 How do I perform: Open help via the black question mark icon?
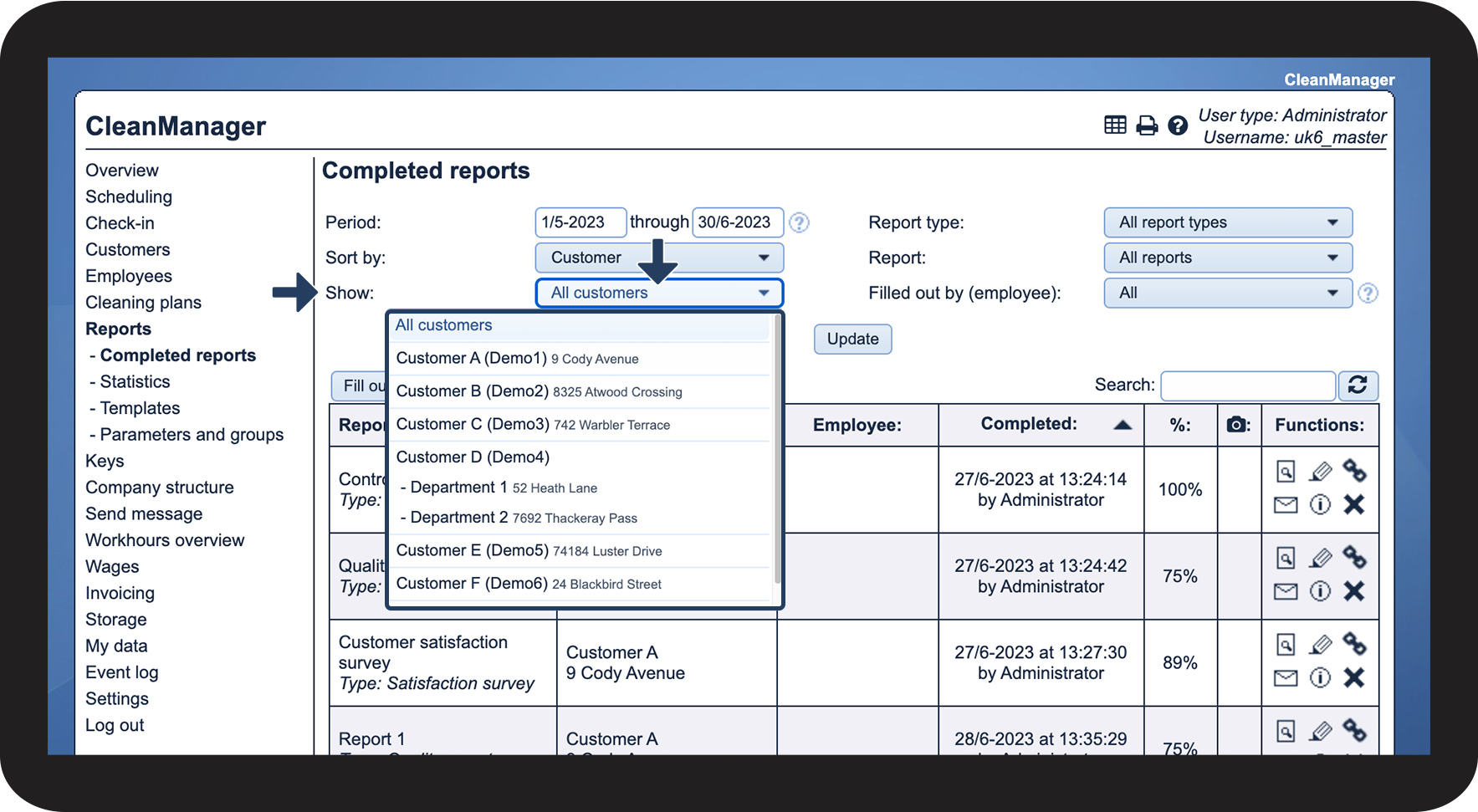[1178, 125]
